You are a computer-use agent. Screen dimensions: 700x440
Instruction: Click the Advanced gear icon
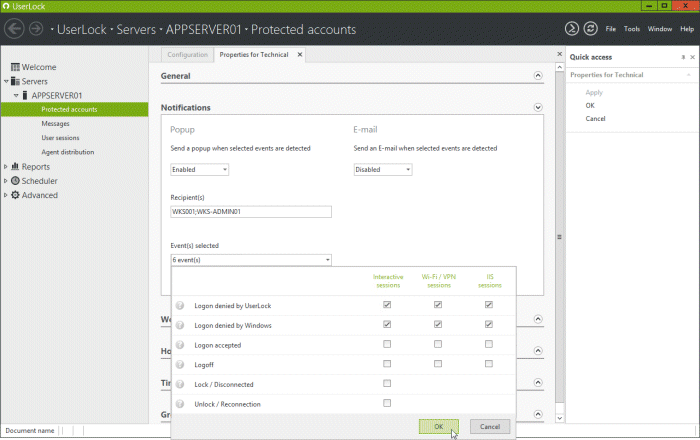click(x=15, y=195)
